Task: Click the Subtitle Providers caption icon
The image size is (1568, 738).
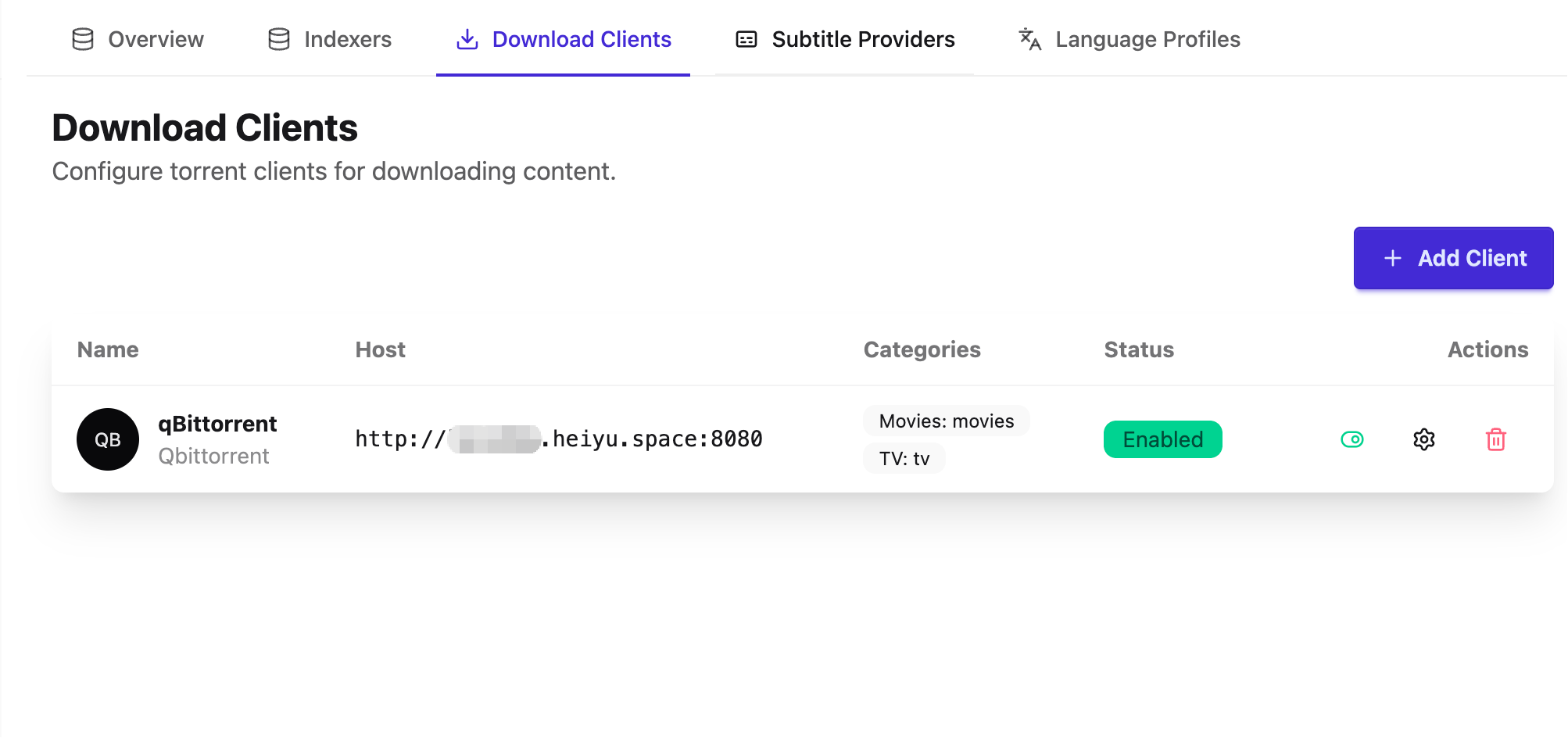Action: point(746,39)
